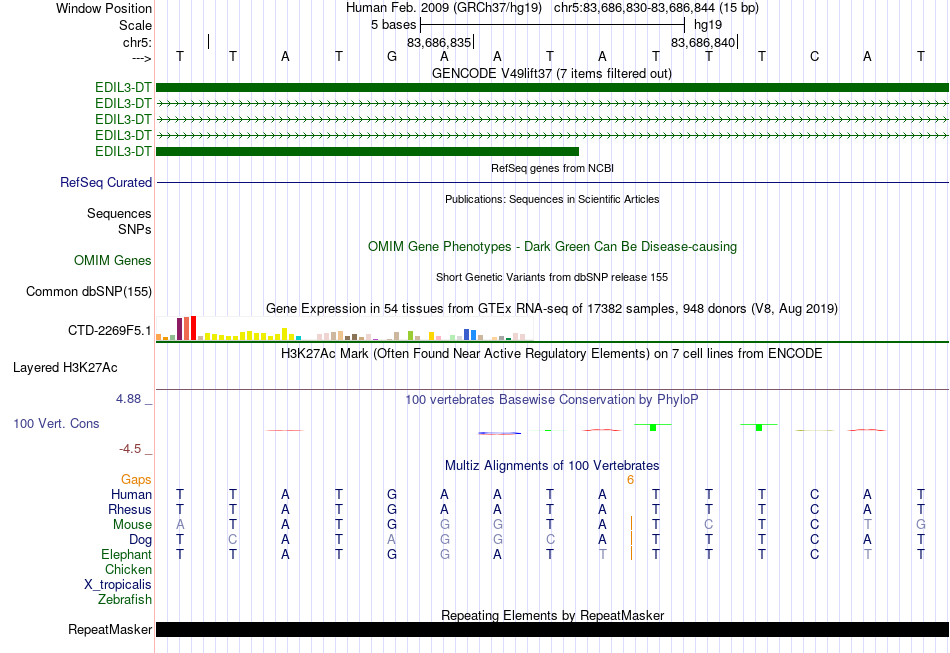Click the OMIM Genes label
This screenshot has width=950, height=653.
[113, 260]
